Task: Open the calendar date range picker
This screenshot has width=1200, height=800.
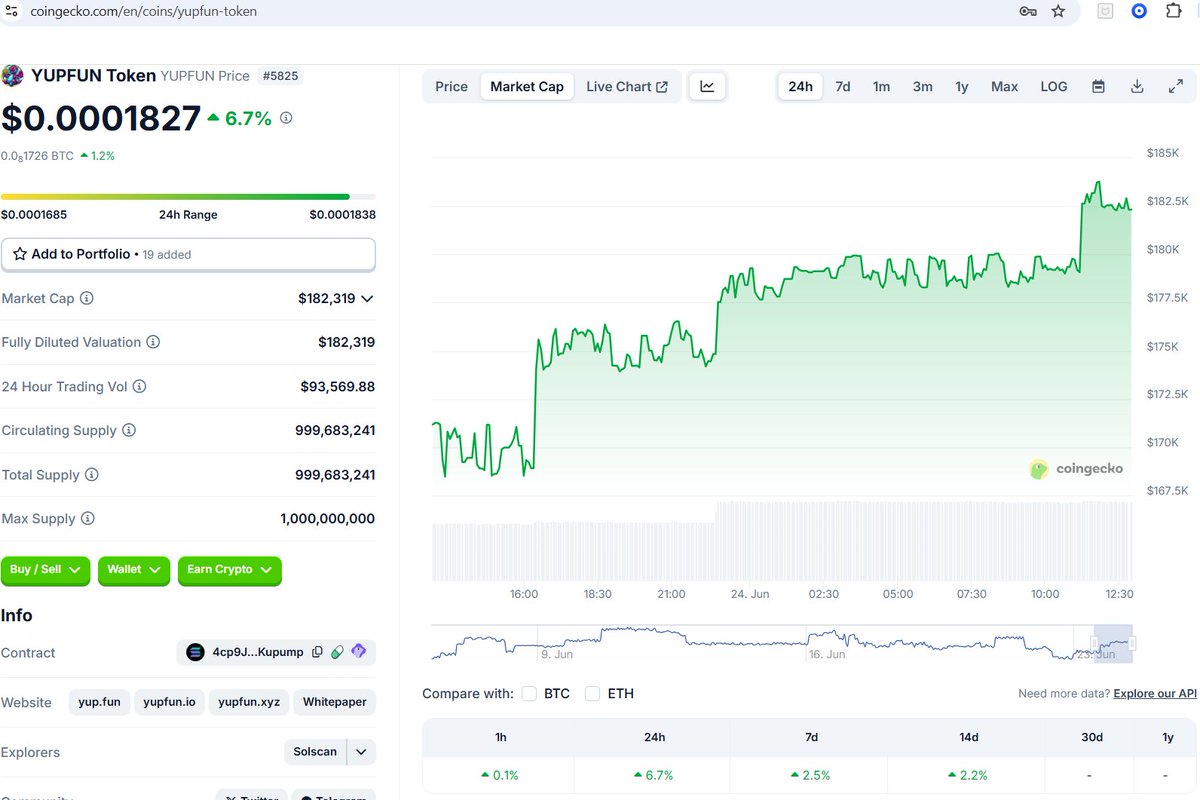Action: [1098, 87]
